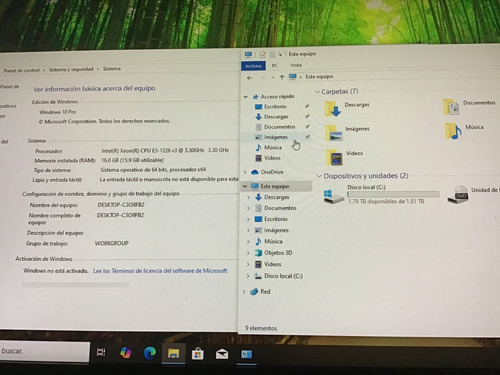Viewport: 500px width, 375px height.
Task: Select Escritorio under Acceso rápido
Action: tap(275, 107)
